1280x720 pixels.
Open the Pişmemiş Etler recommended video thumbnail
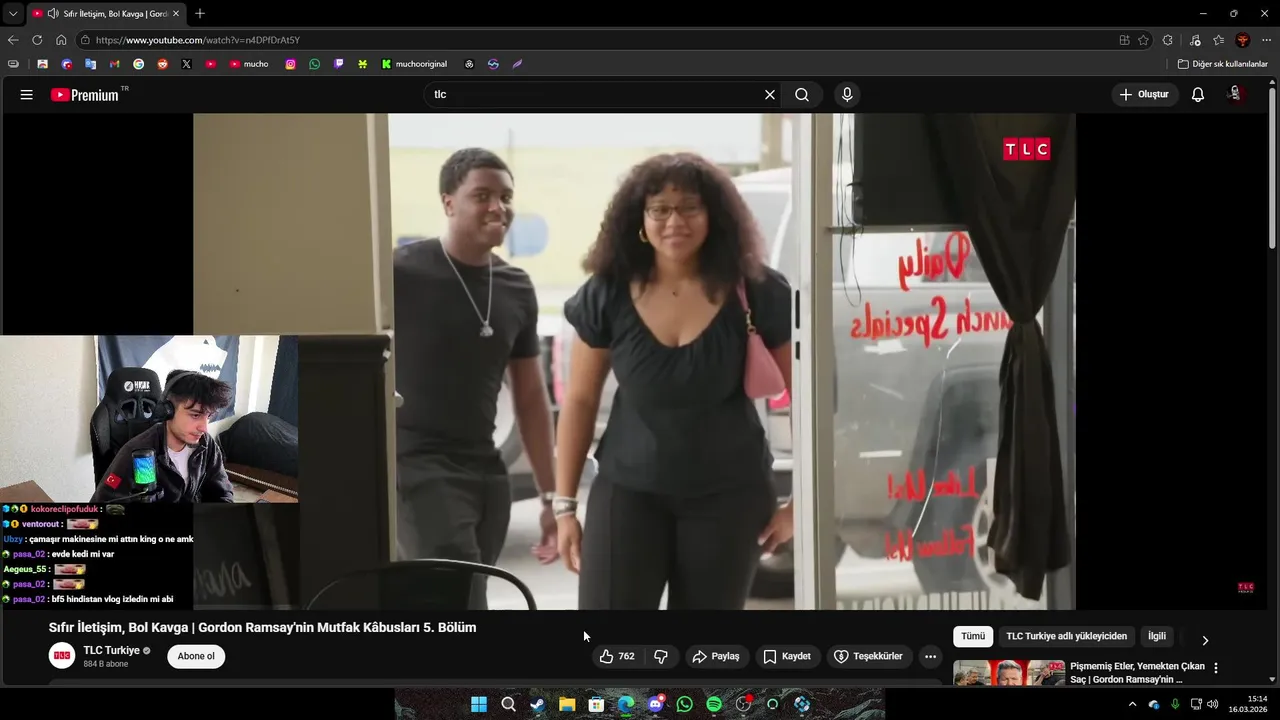point(1009,673)
